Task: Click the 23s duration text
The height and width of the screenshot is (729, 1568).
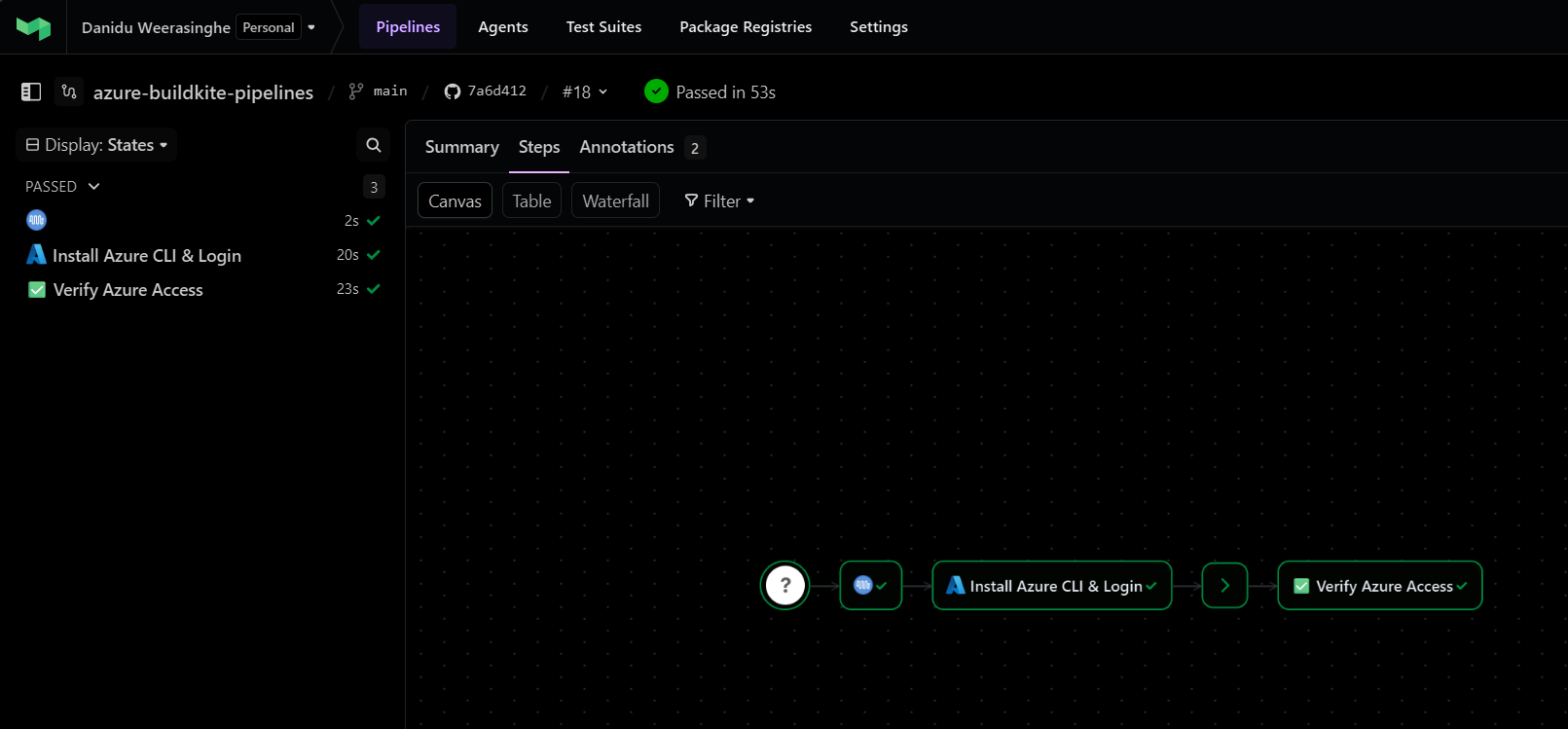Action: 347,289
